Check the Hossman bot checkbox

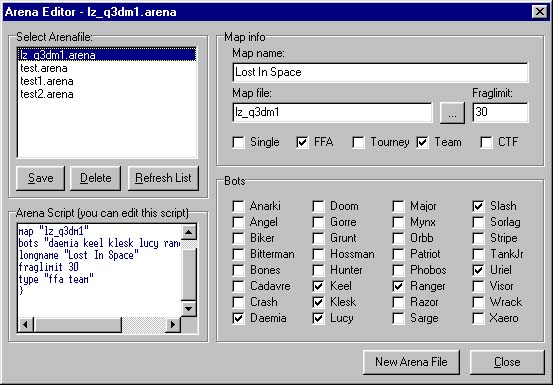(318, 254)
